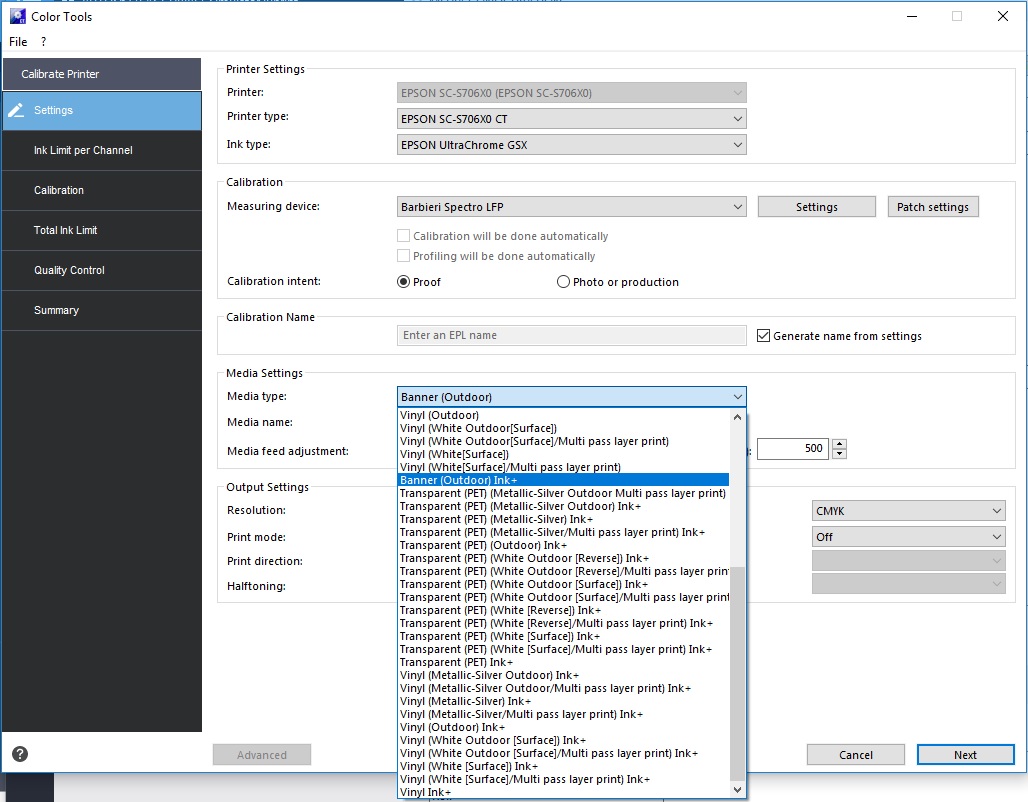Image resolution: width=1028 pixels, height=802 pixels.
Task: Click the dropdown list scroll-up arrow
Action: [x=737, y=416]
